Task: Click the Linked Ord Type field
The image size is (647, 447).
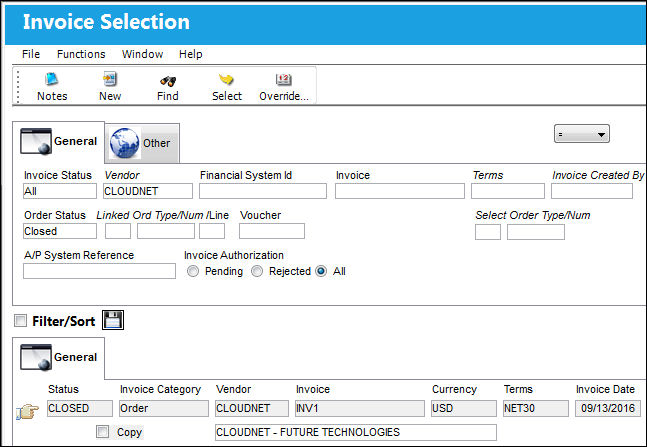Action: coord(118,231)
